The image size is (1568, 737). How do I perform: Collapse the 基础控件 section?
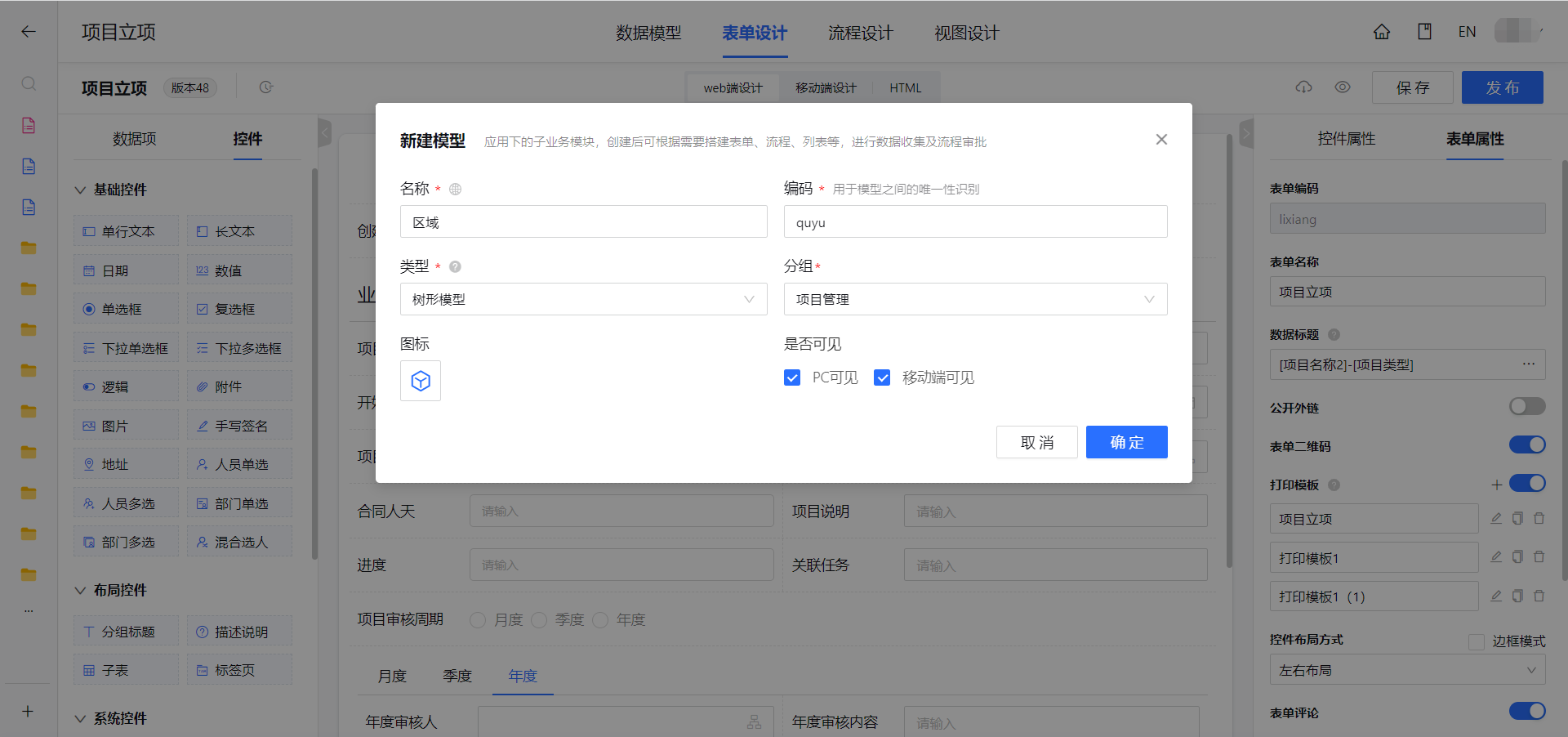click(x=80, y=190)
